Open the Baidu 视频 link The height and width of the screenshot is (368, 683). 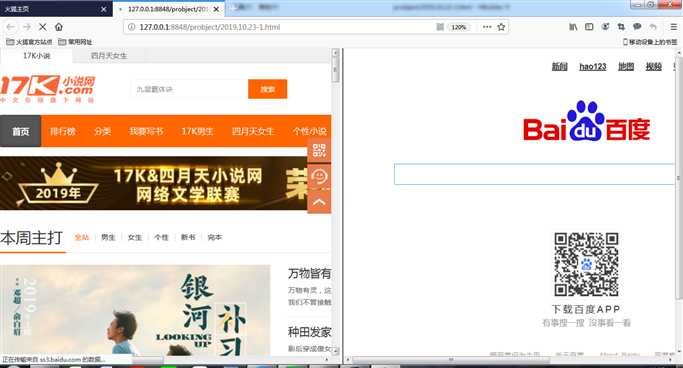click(653, 67)
